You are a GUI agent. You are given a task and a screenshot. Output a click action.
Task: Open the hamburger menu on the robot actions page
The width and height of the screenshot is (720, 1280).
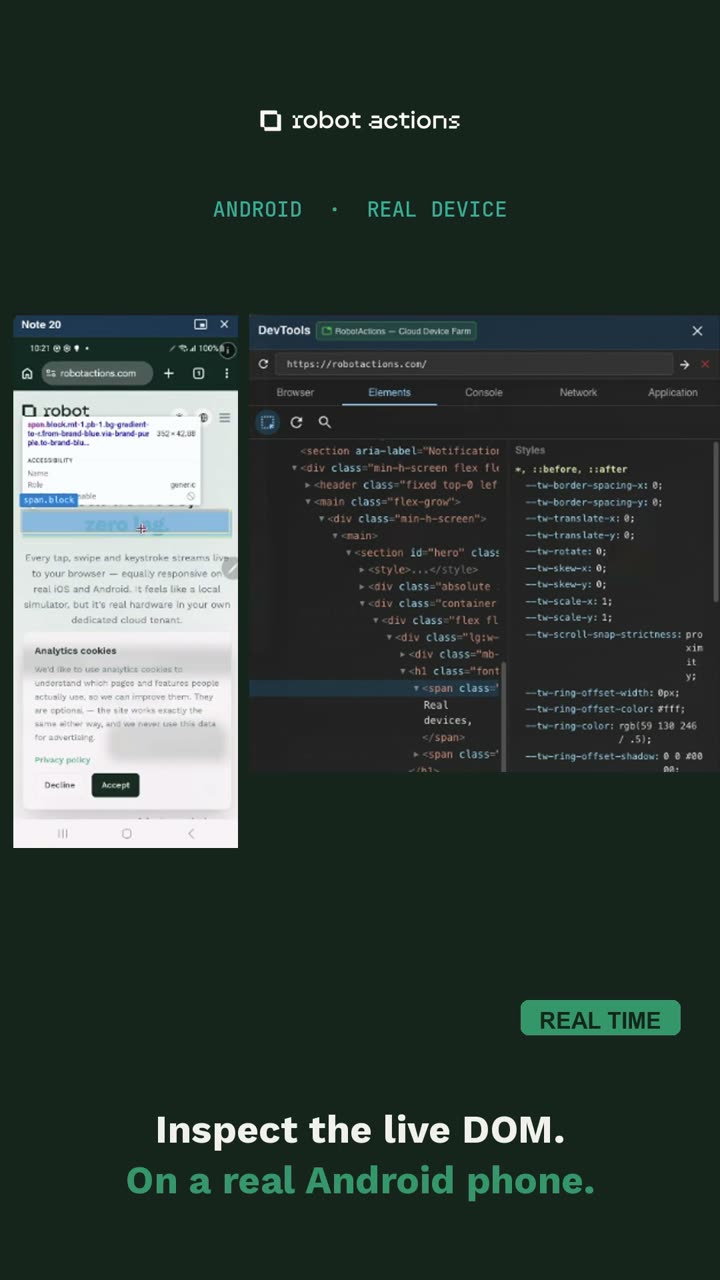coord(225,417)
